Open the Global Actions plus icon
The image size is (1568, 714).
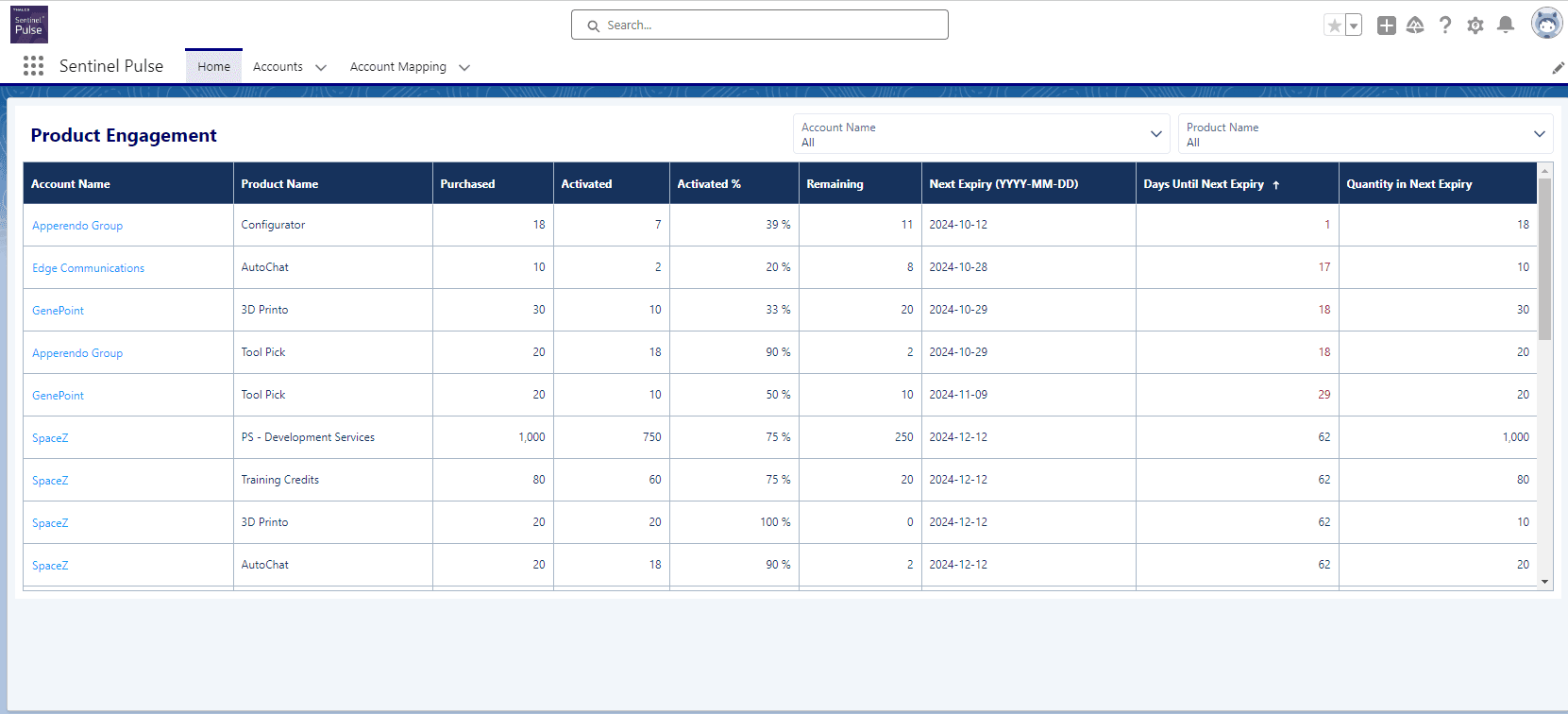point(1386,25)
